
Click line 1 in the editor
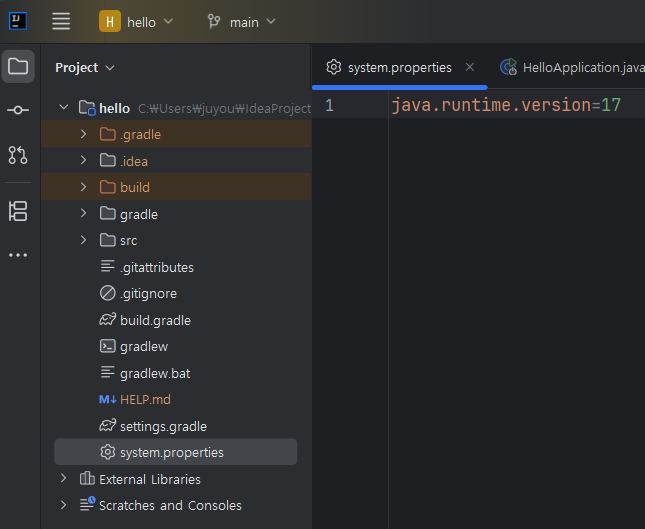point(505,105)
